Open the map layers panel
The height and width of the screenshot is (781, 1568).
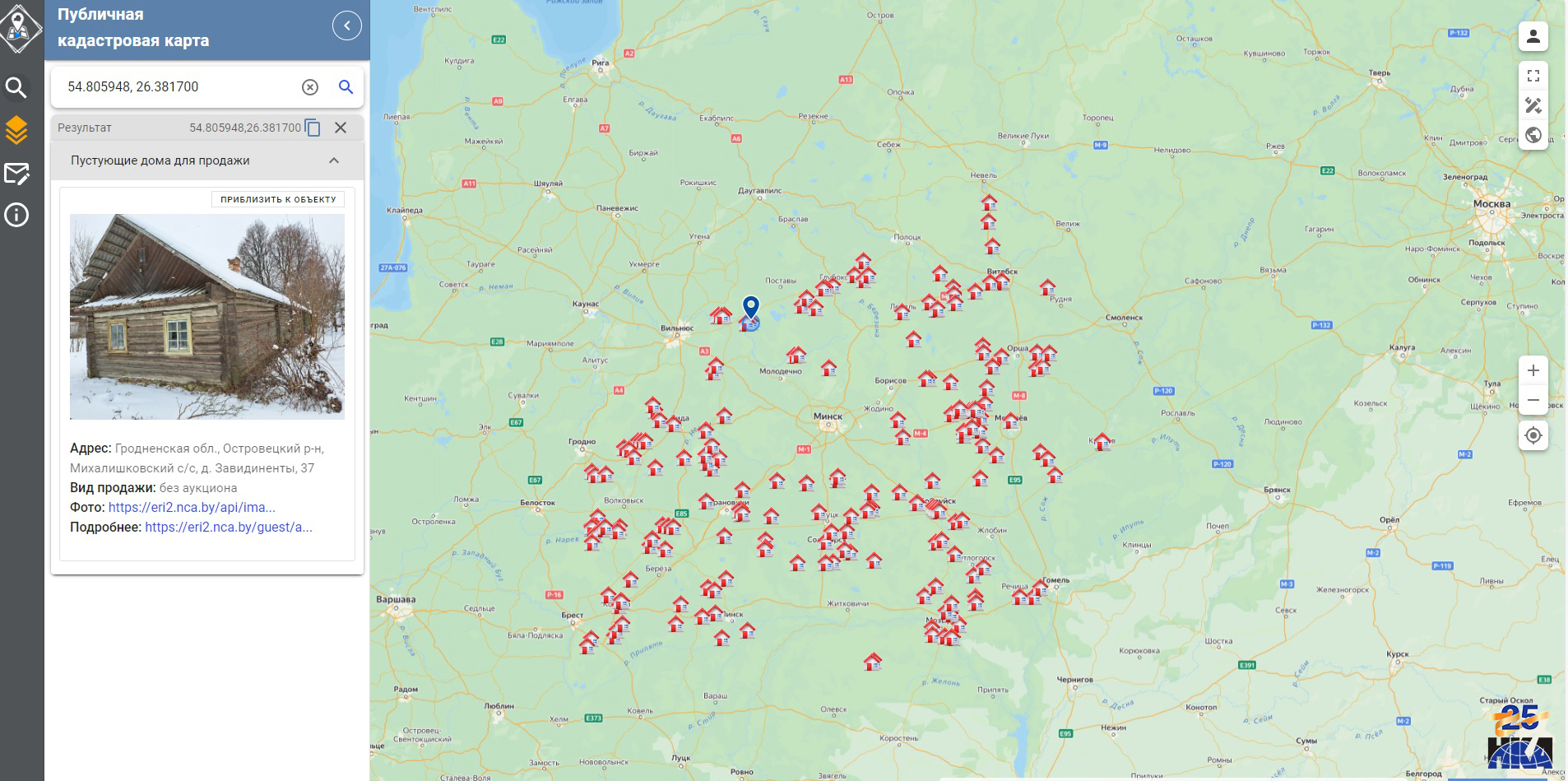tap(16, 130)
